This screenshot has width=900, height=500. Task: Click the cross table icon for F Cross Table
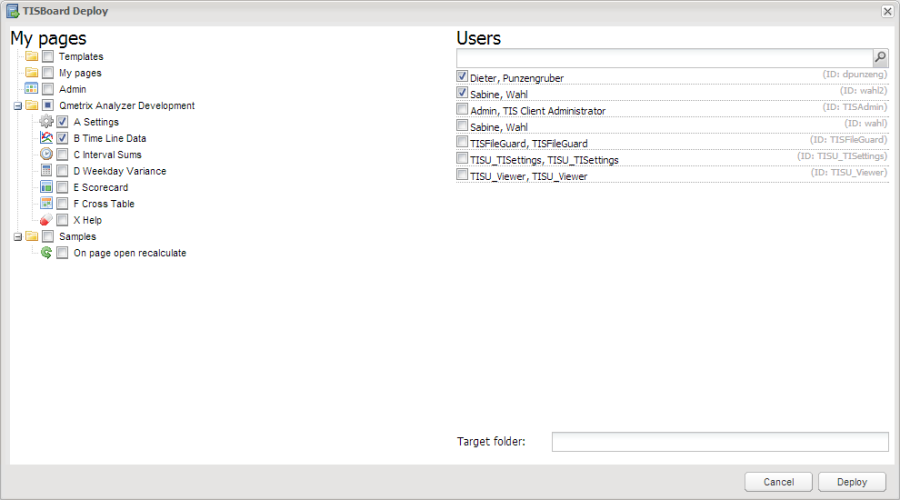tap(46, 203)
